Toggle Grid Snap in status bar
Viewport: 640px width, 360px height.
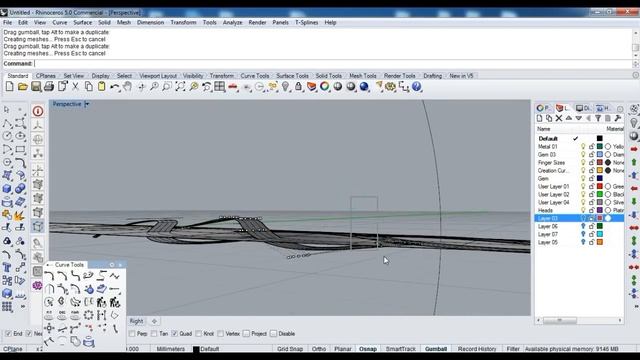[x=290, y=349]
